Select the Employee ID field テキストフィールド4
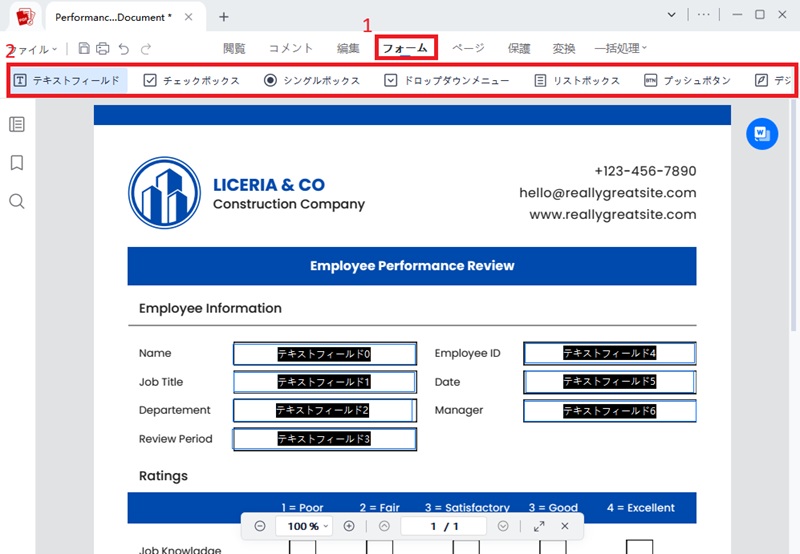 coord(610,353)
